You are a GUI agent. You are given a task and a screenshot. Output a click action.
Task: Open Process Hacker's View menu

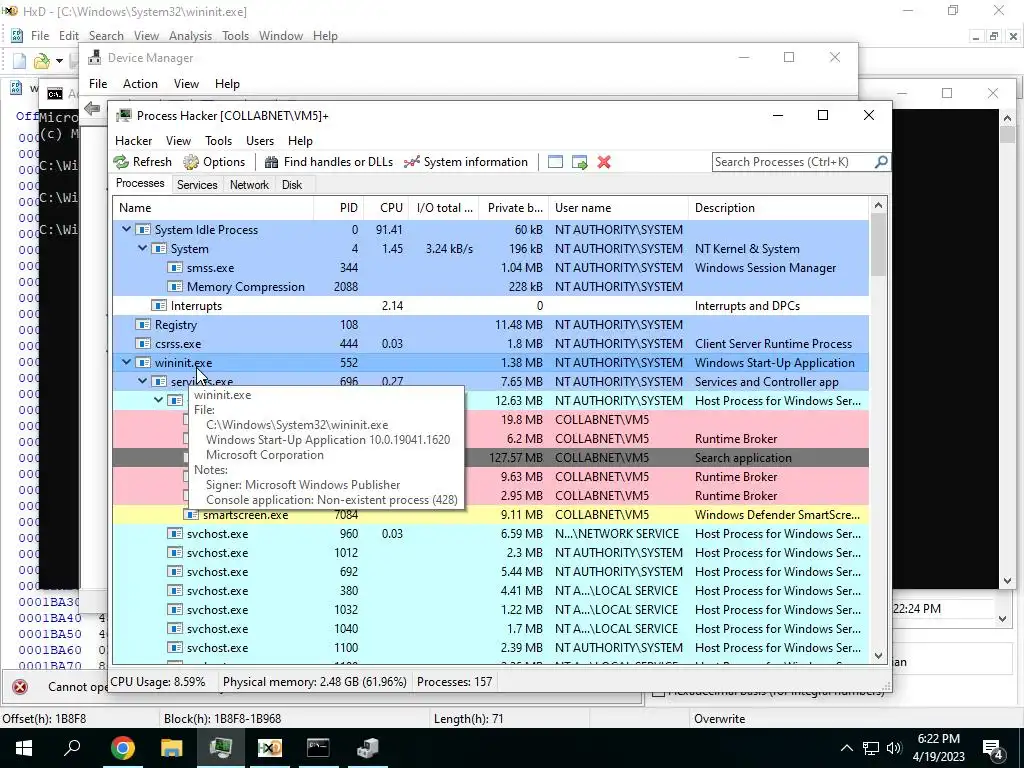pyautogui.click(x=178, y=141)
